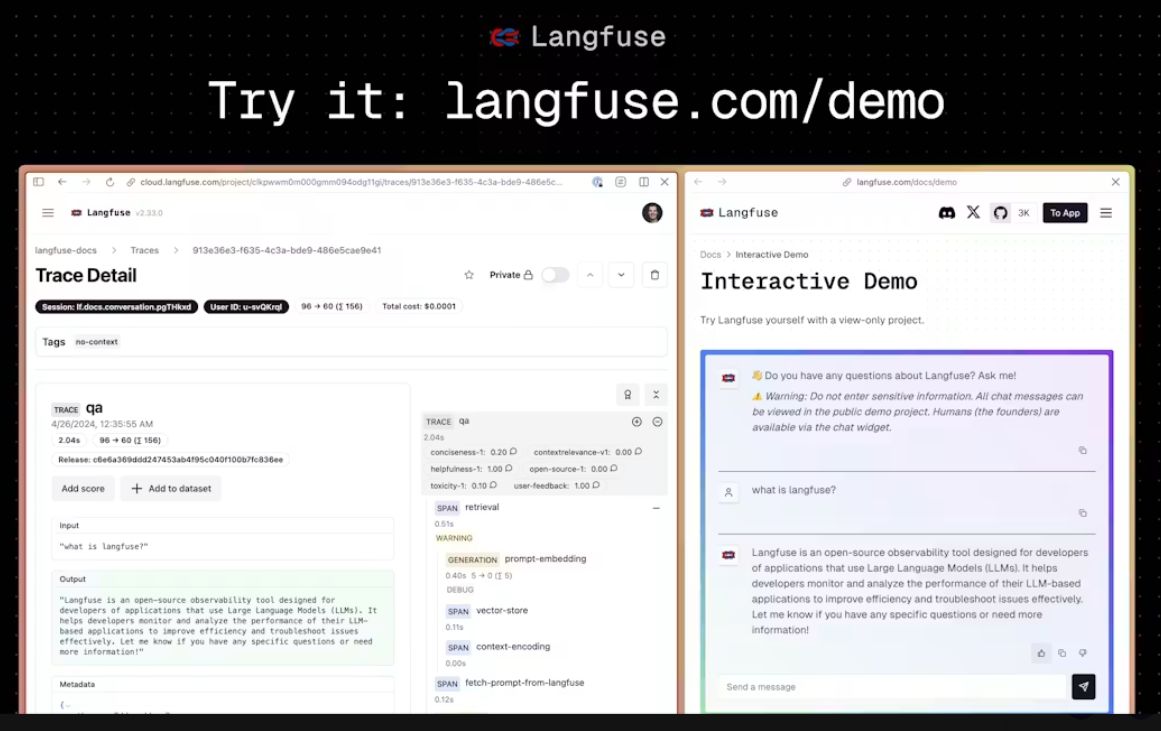Click the split view icon in left browser
The image size is (1161, 731).
point(644,181)
